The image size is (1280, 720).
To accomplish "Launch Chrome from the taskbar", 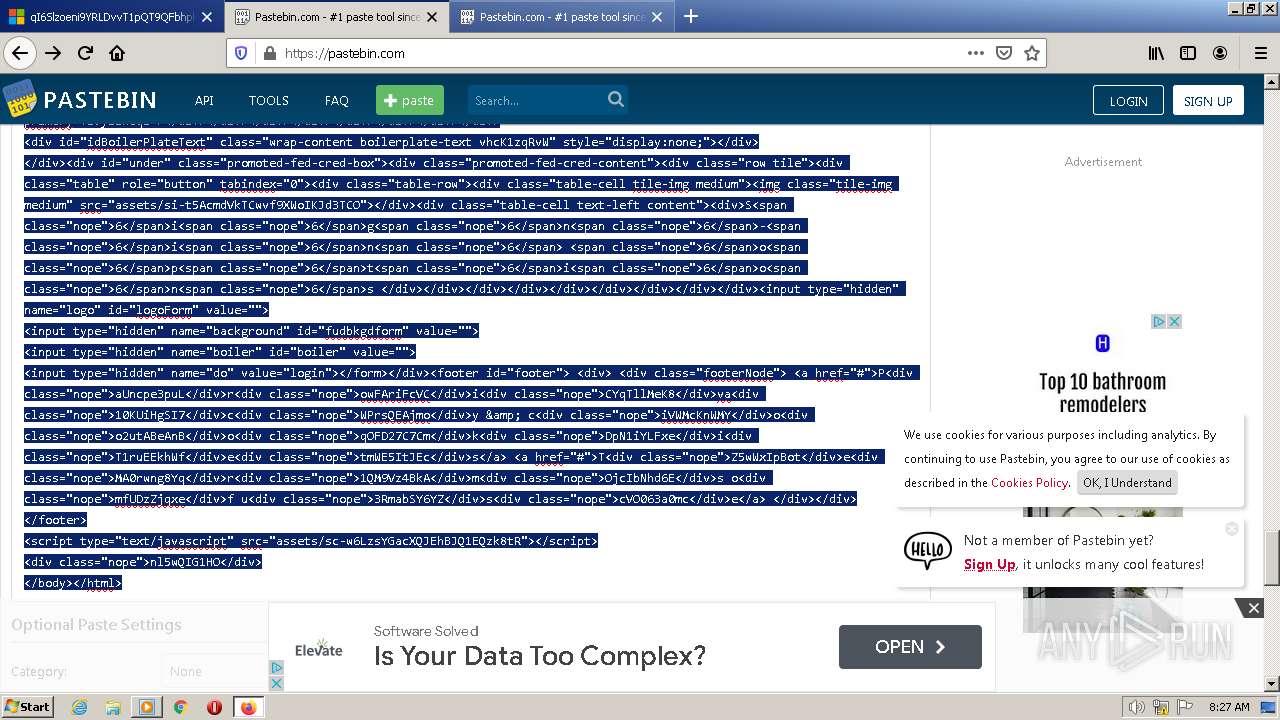I will coord(181,707).
